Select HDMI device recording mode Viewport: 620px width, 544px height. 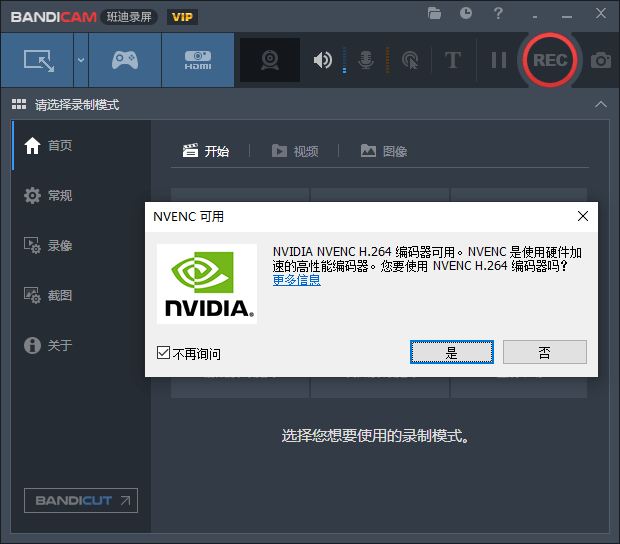click(x=197, y=60)
